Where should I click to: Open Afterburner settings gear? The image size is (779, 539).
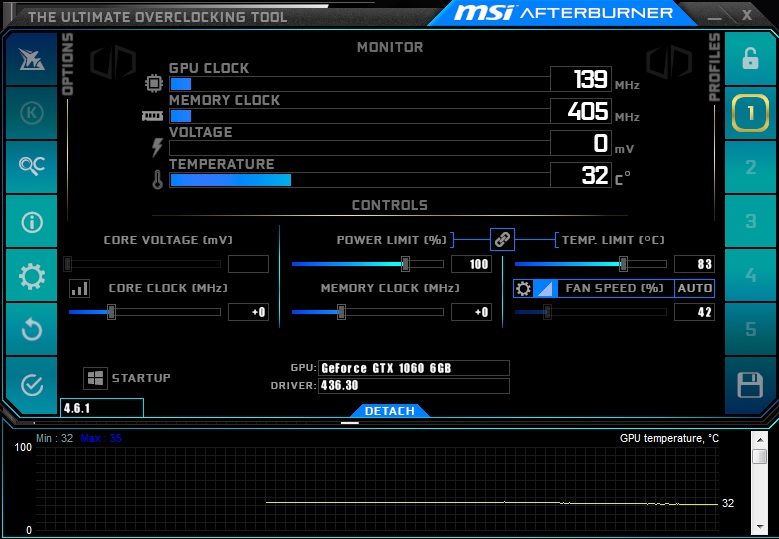point(31,275)
